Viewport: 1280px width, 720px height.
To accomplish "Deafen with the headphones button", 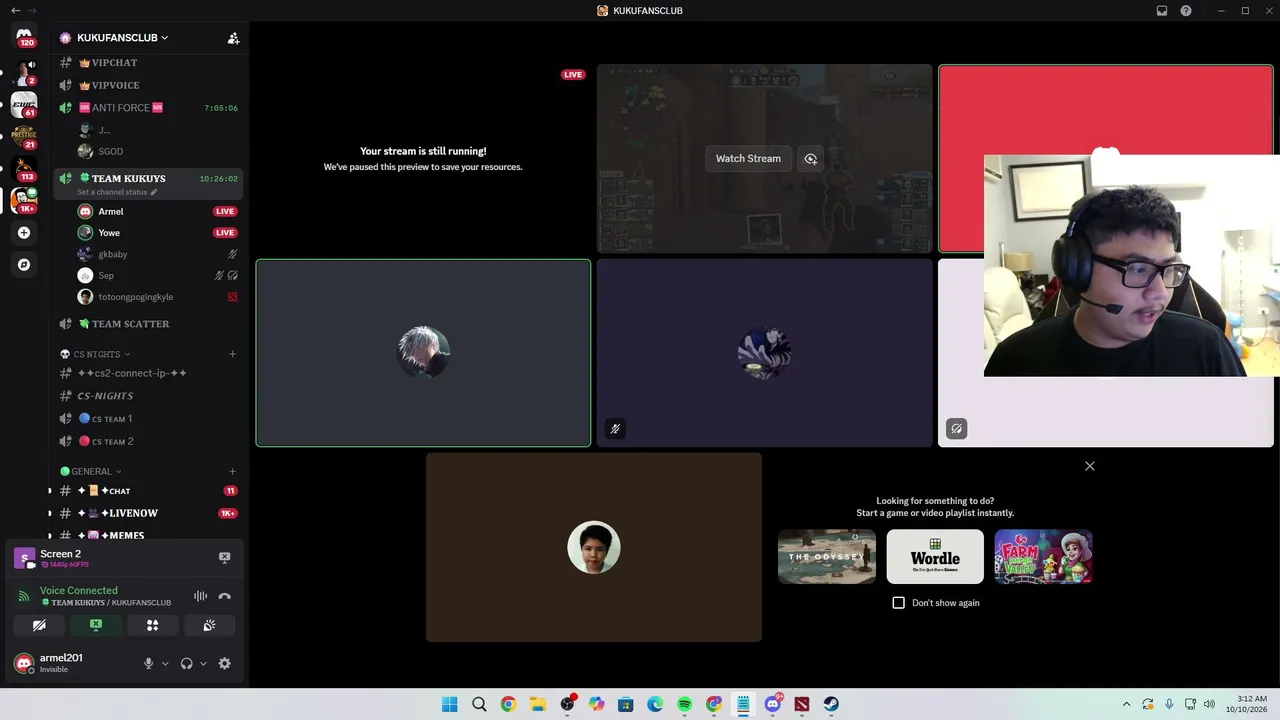I will (x=186, y=663).
